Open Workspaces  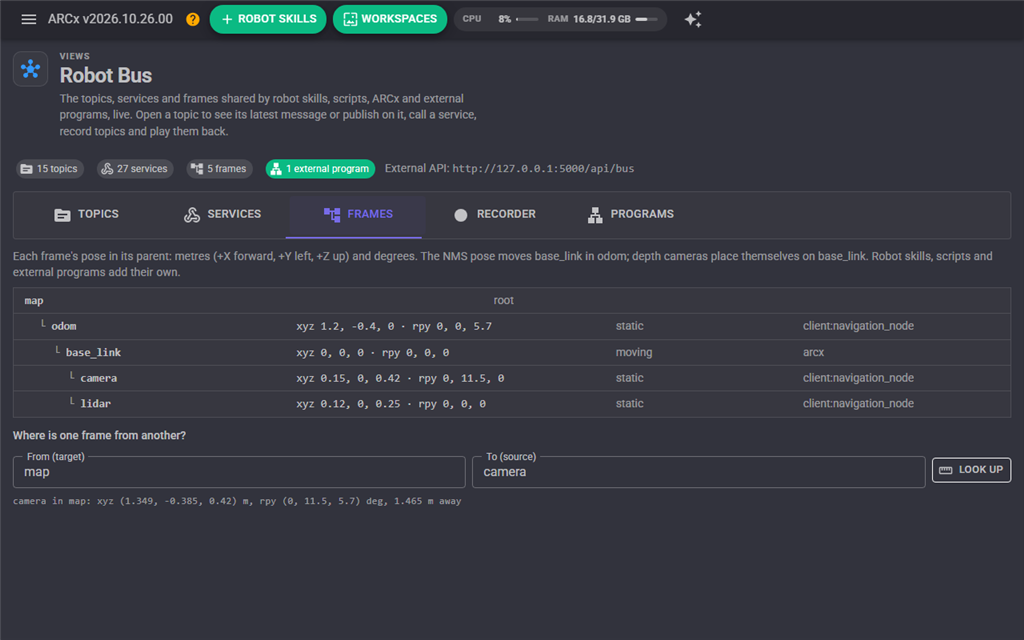coord(390,19)
